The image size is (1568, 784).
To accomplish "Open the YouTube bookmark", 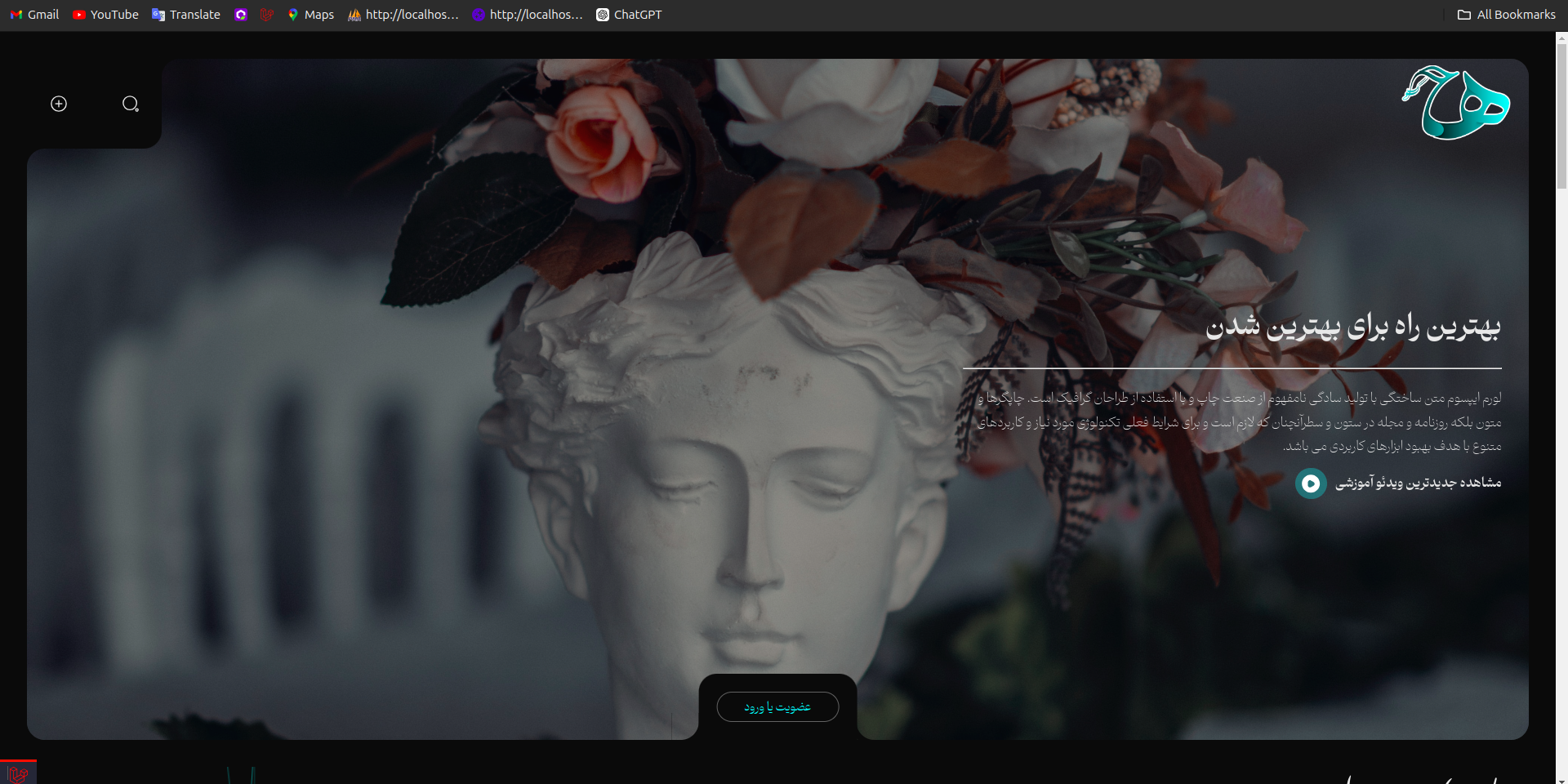I will pos(105,15).
